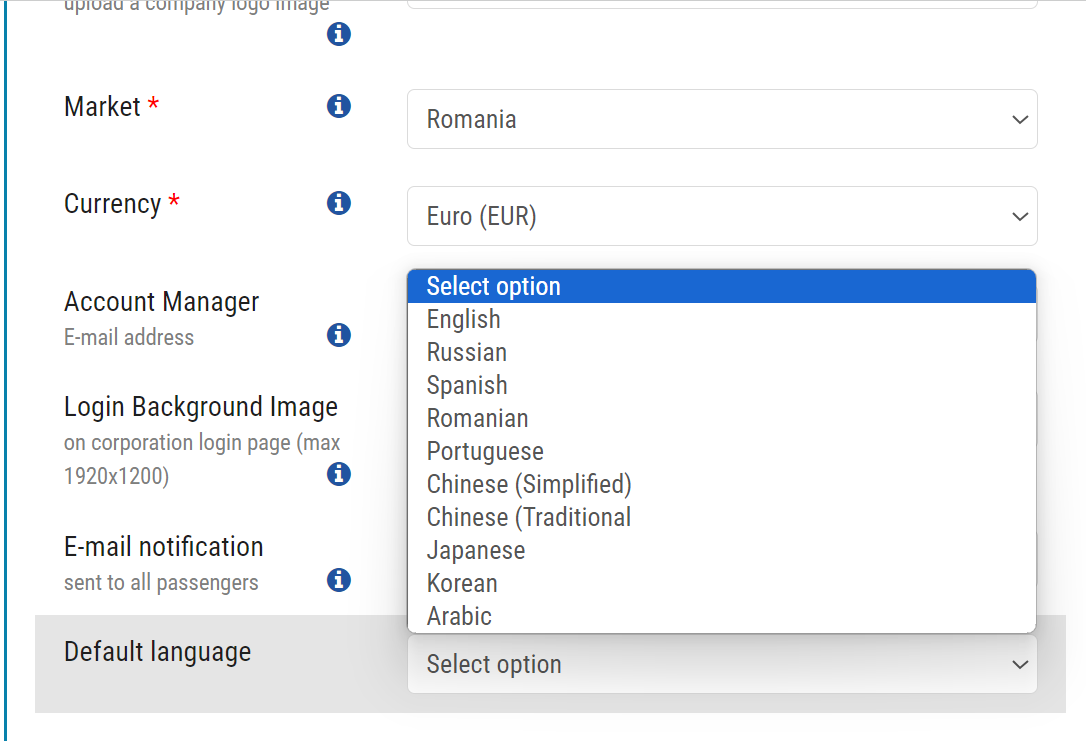Image resolution: width=1086 pixels, height=741 pixels.
Task: Click the company logo upload info icon
Action: click(x=339, y=33)
